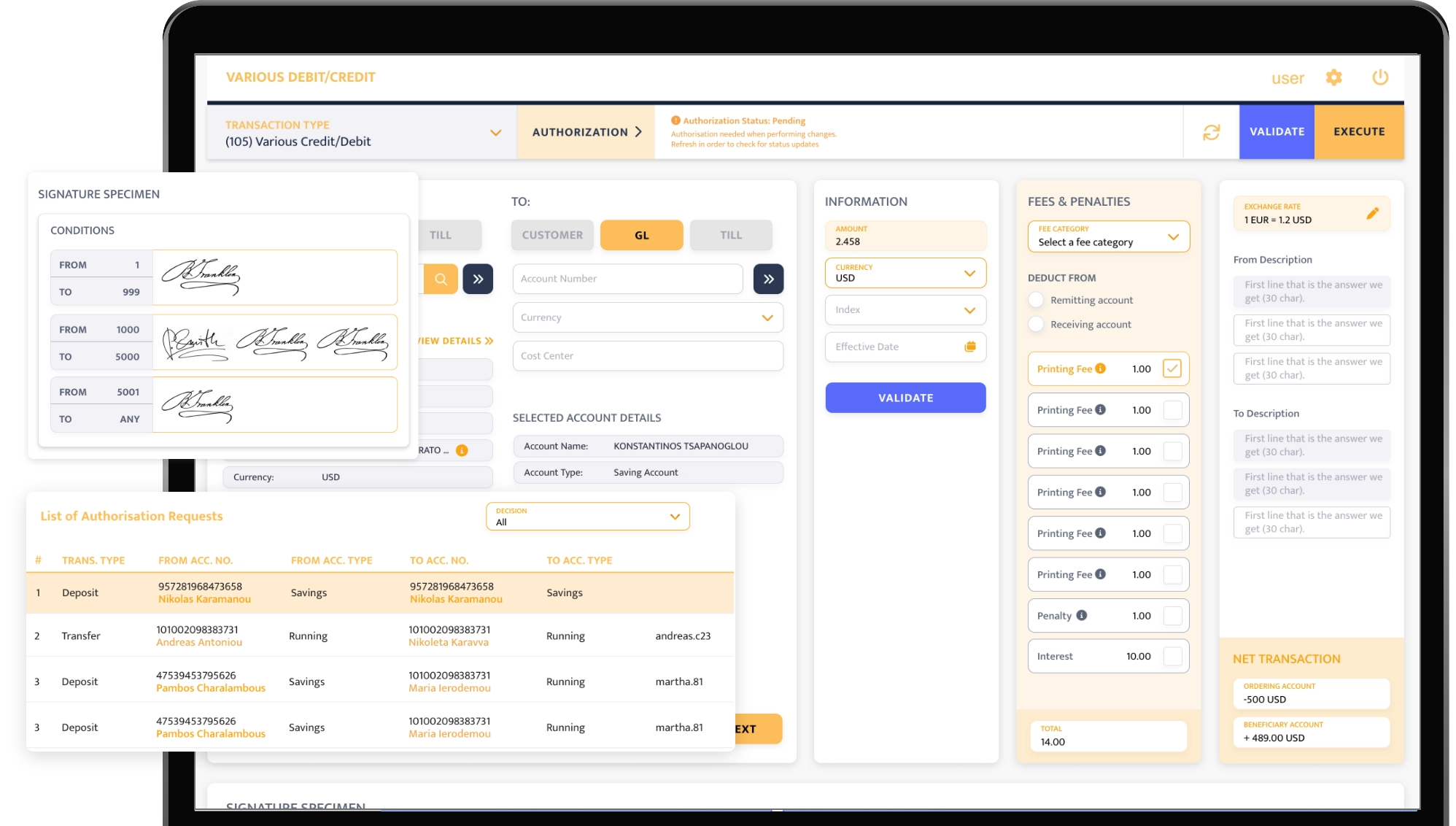Uncheck the first Printing Fee checkbox
1456x826 pixels.
1172,368
